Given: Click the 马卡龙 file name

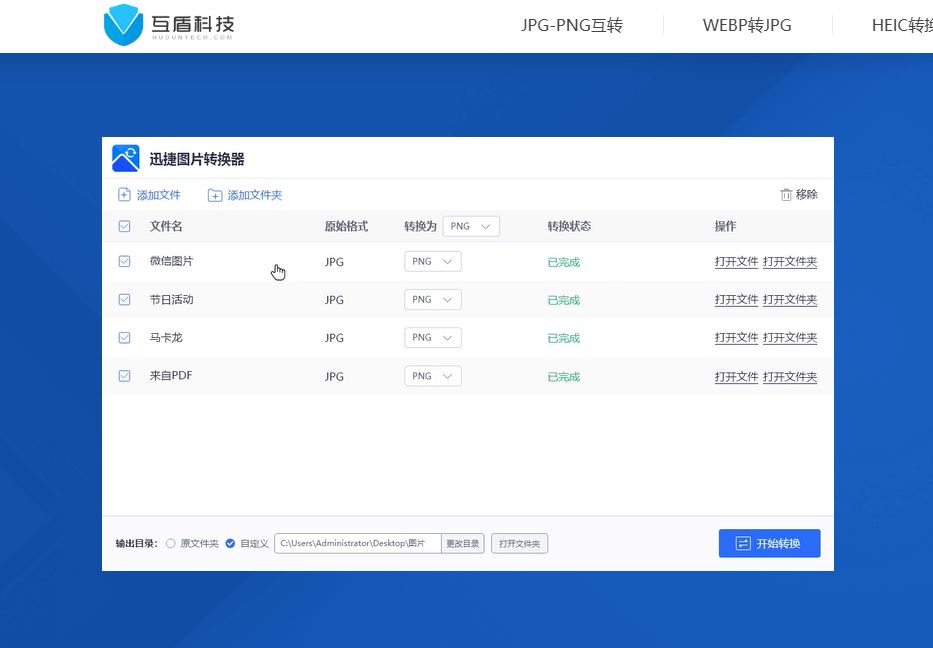Looking at the screenshot, I should pyautogui.click(x=166, y=337).
